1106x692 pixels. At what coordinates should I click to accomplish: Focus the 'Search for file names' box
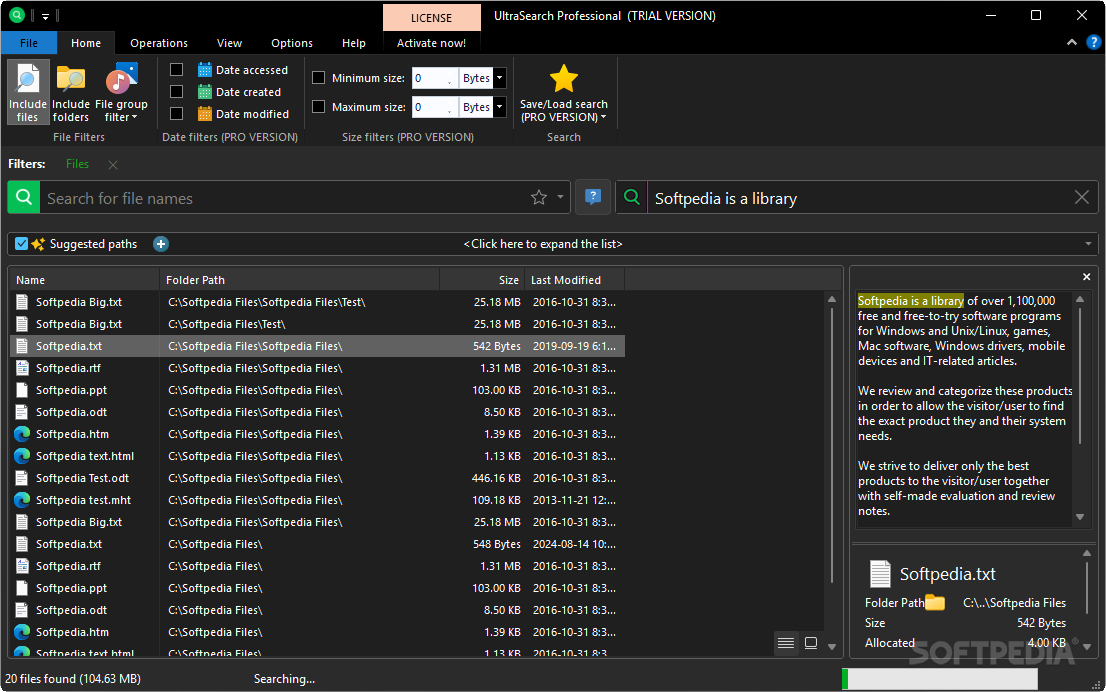tap(285, 198)
